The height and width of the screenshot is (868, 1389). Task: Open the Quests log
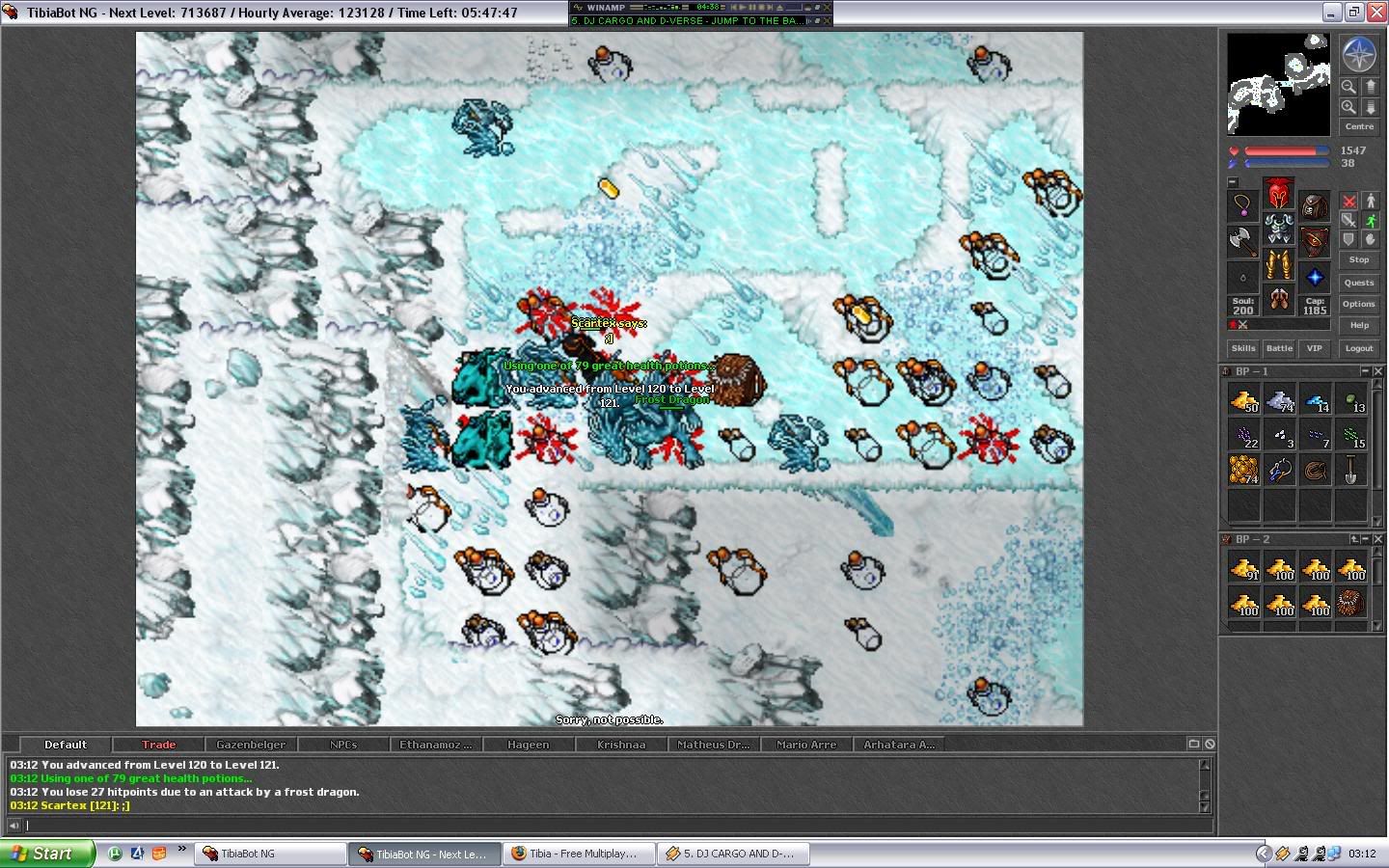pos(1359,283)
